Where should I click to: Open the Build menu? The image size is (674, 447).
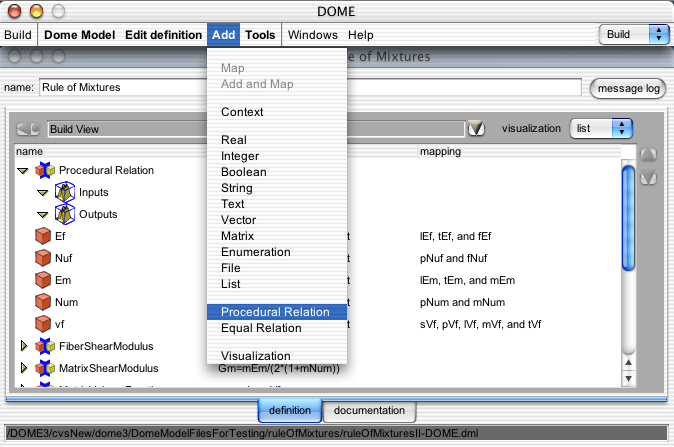tap(18, 35)
